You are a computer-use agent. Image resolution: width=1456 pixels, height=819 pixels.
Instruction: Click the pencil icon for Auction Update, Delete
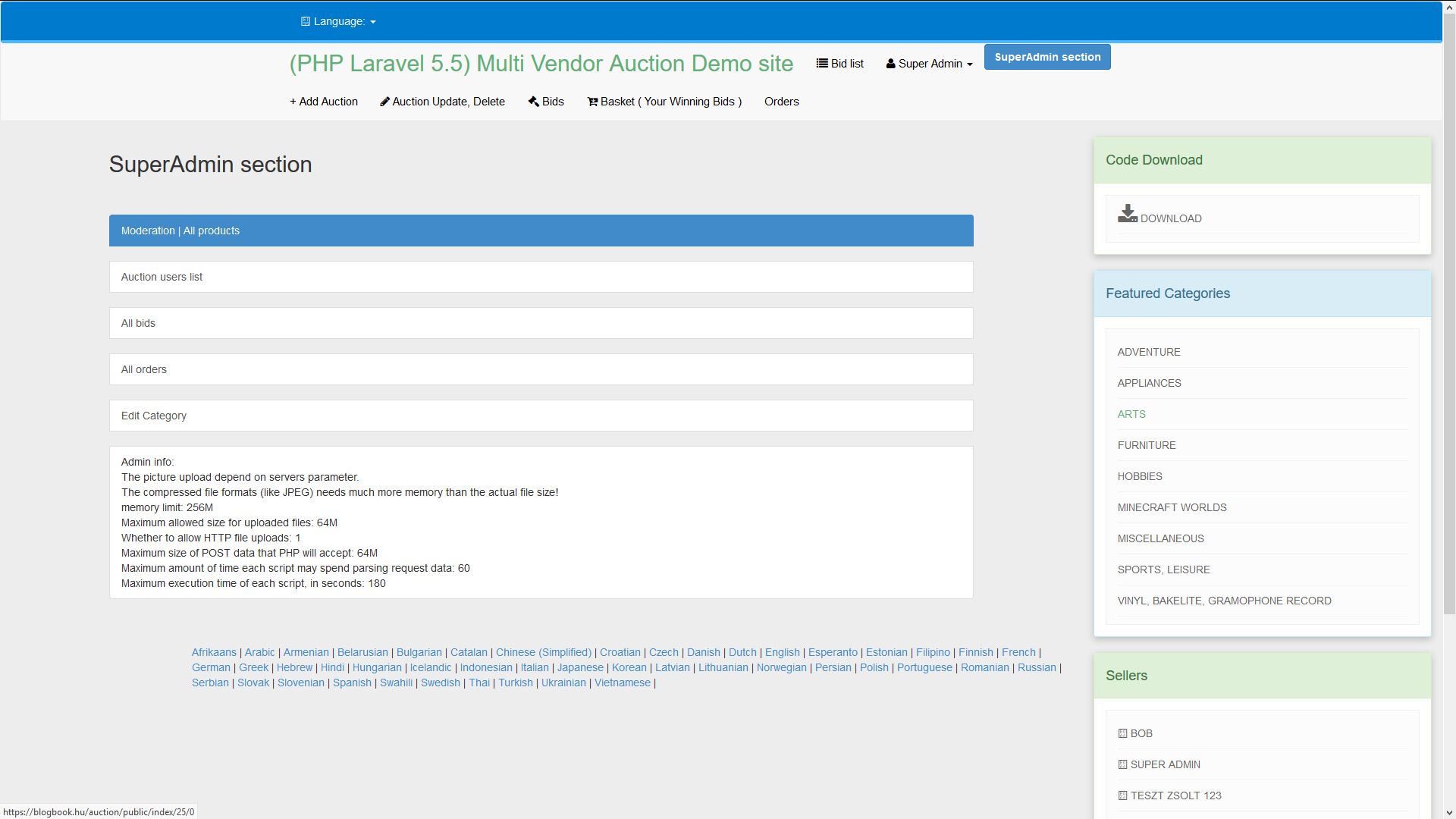[x=384, y=102]
